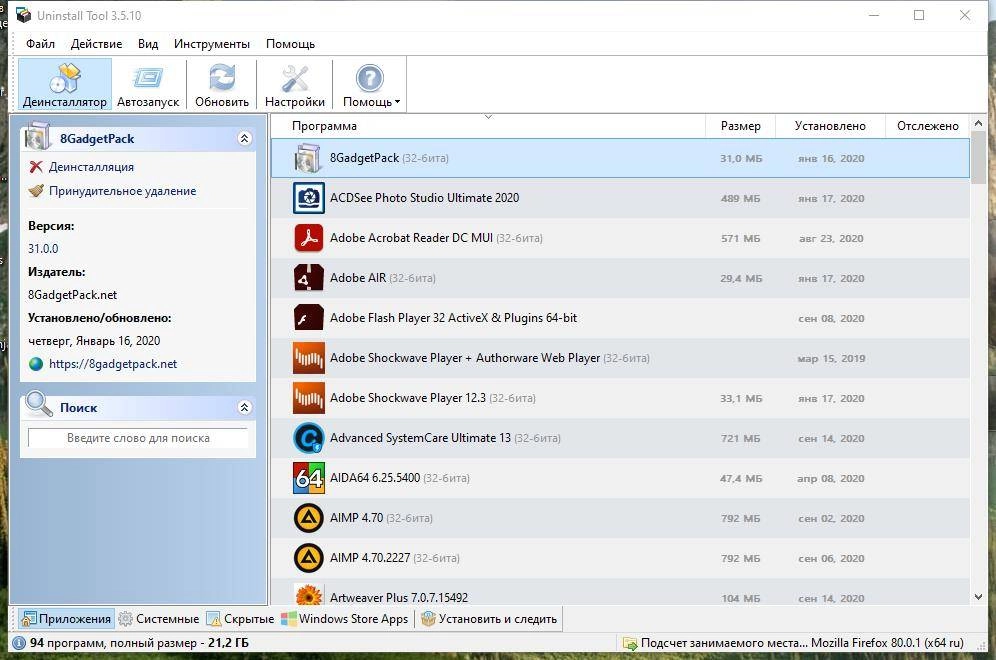
Task: Open the Вид menu
Action: 148,44
